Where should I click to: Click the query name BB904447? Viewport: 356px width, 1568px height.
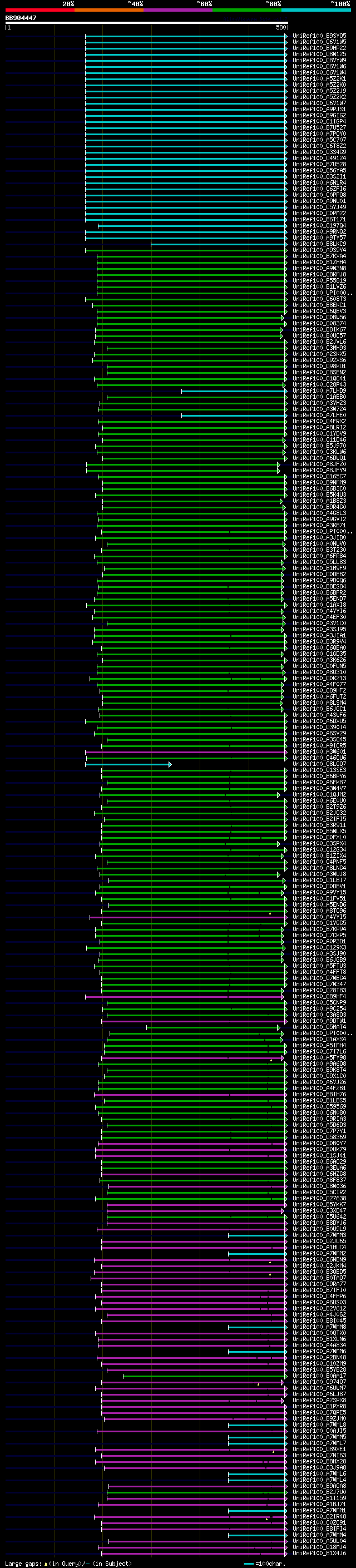point(21,18)
